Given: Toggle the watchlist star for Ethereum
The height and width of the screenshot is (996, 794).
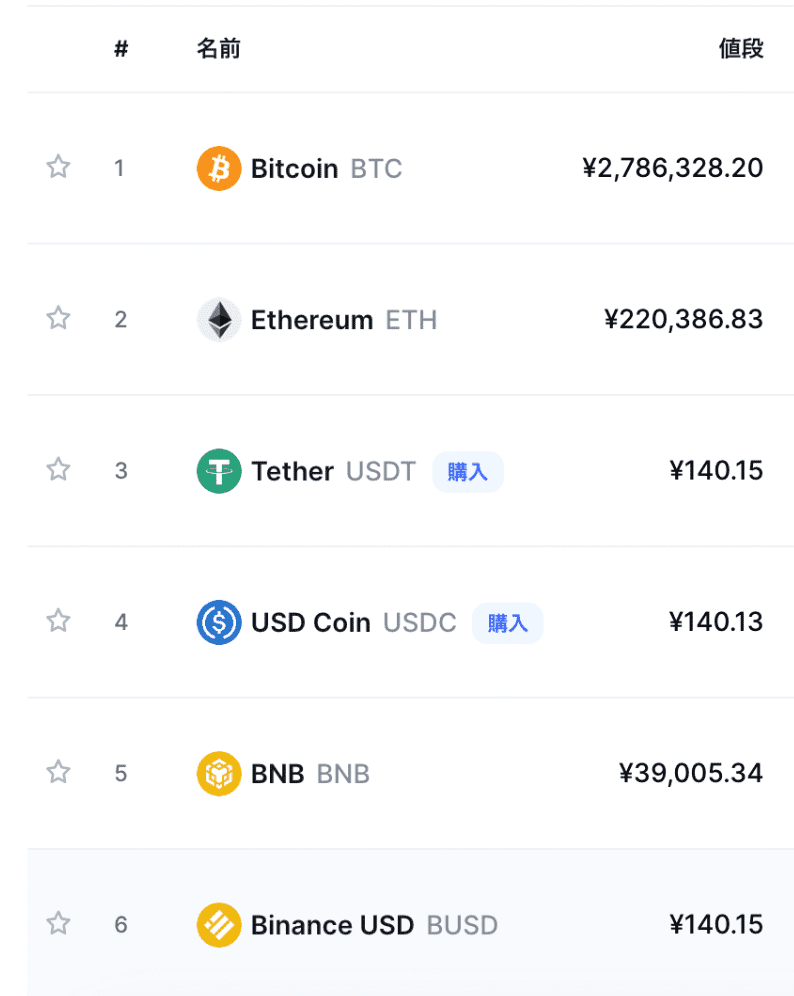Looking at the screenshot, I should point(58,318).
